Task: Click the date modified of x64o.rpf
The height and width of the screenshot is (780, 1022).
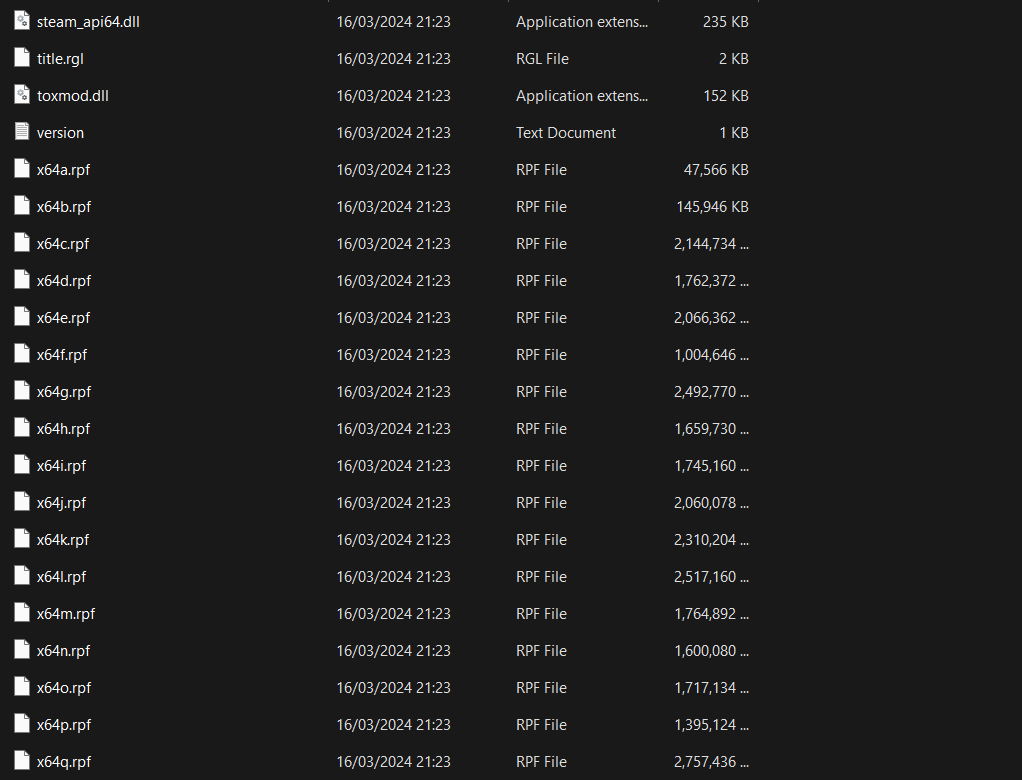Action: (393, 688)
